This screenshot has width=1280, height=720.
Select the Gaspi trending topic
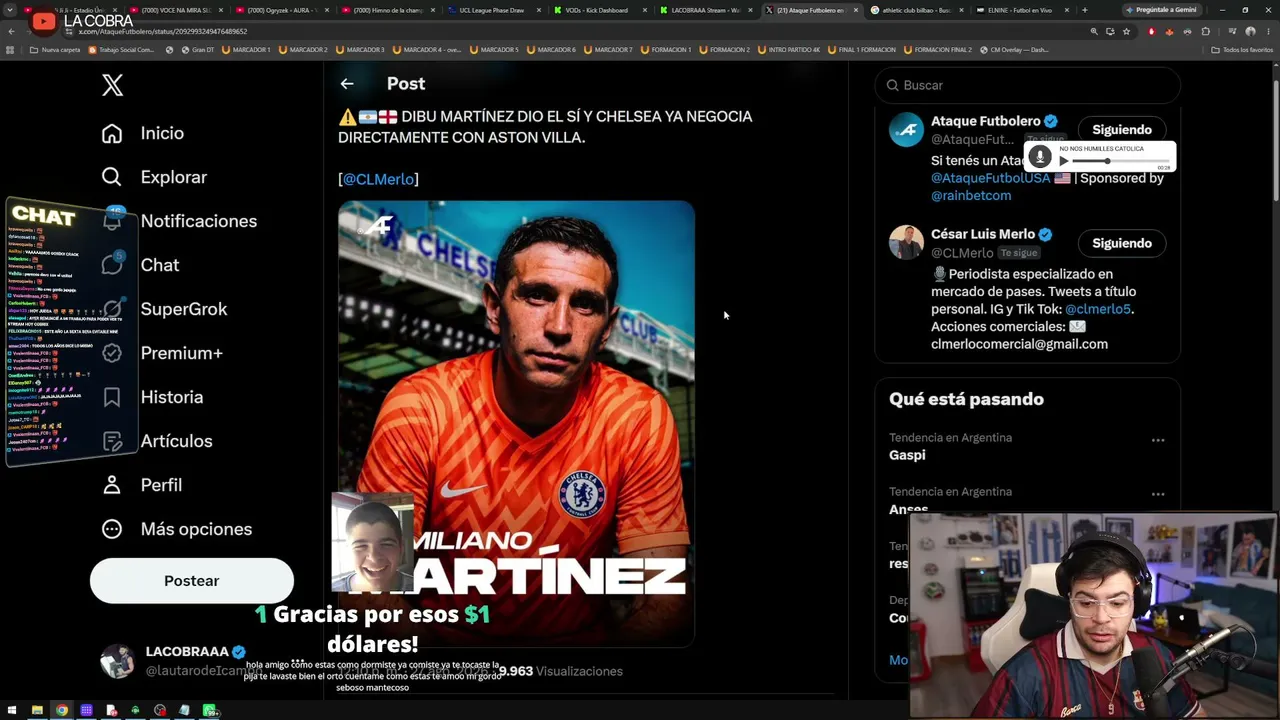tap(907, 455)
